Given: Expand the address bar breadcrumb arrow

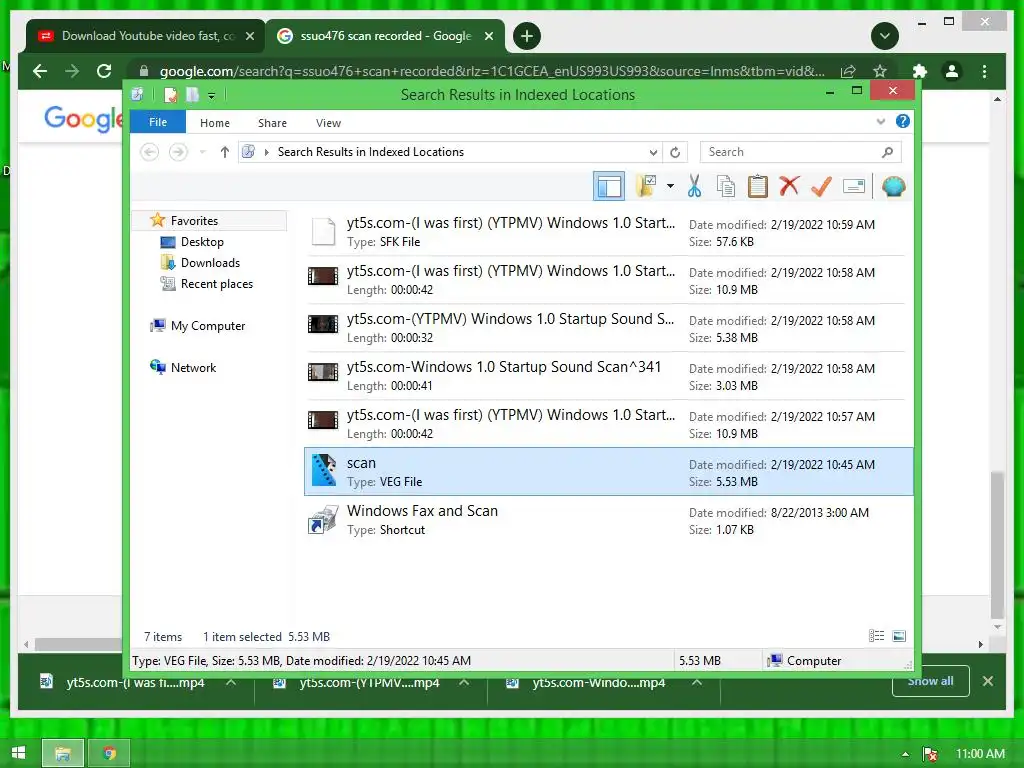Looking at the screenshot, I should coord(266,152).
